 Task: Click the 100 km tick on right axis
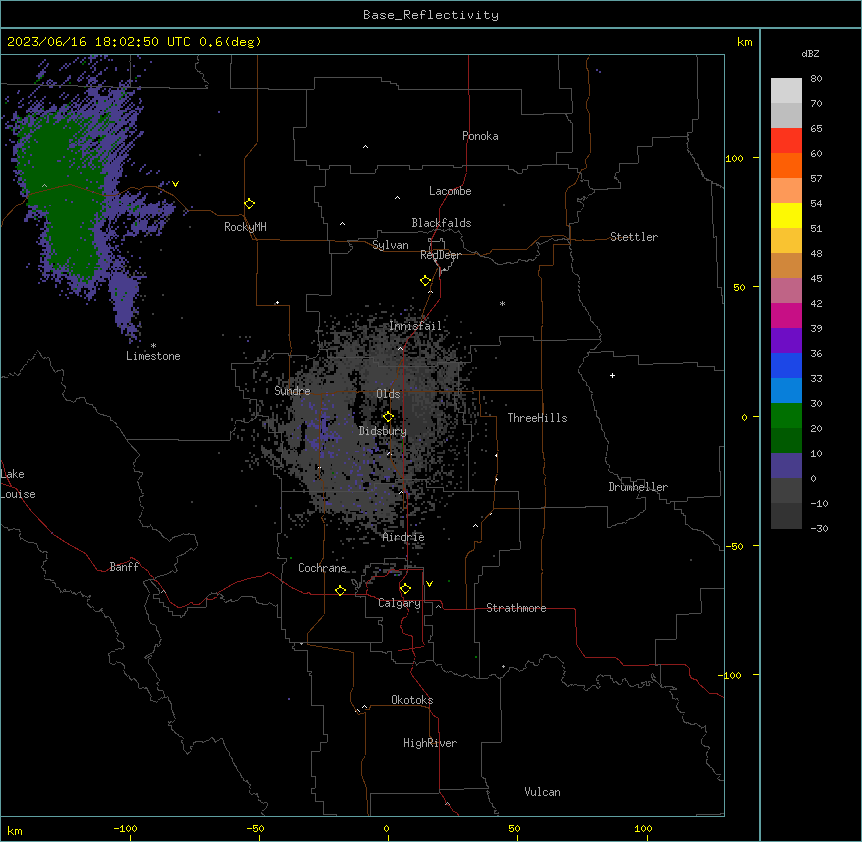click(735, 158)
